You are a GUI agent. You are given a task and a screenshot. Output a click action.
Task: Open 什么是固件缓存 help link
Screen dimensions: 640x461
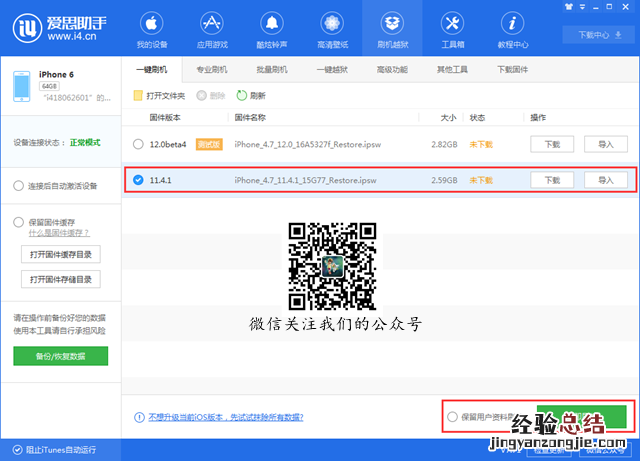click(59, 233)
